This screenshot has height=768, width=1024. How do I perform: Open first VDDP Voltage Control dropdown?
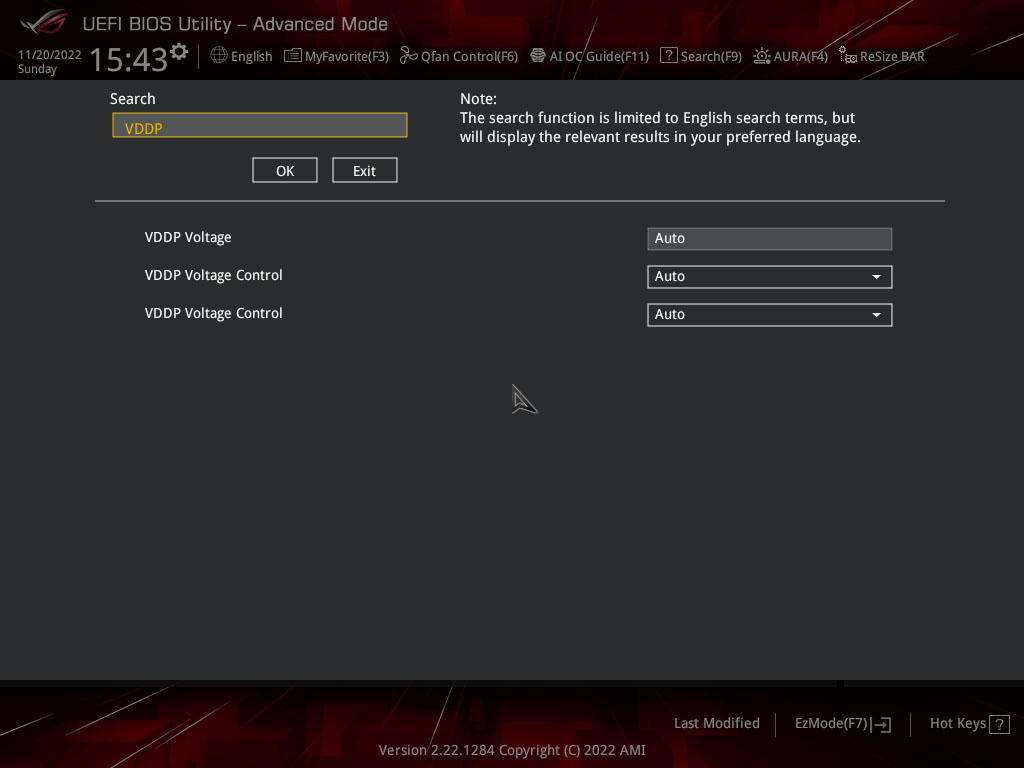coord(769,276)
